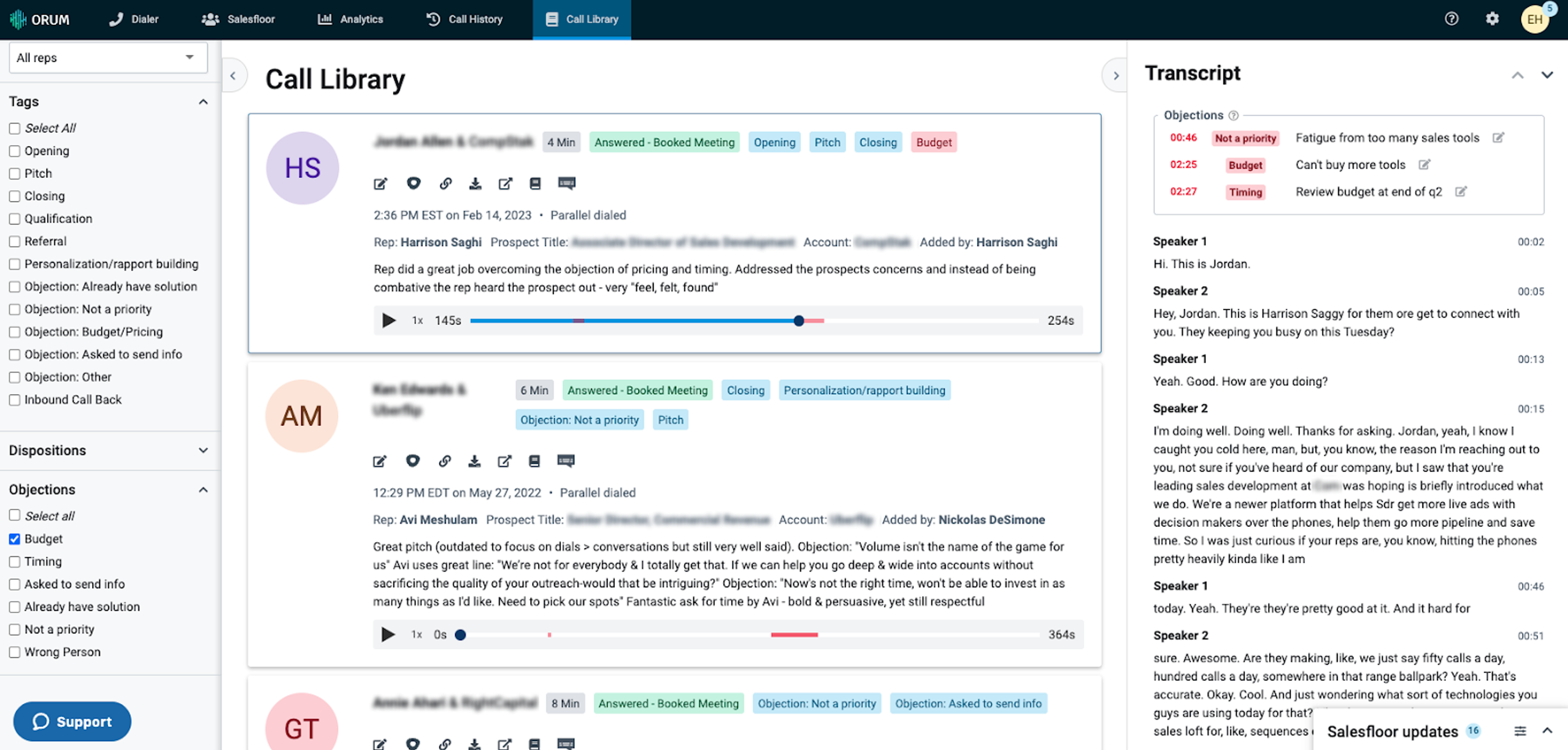Open the All reps dropdown

point(108,57)
